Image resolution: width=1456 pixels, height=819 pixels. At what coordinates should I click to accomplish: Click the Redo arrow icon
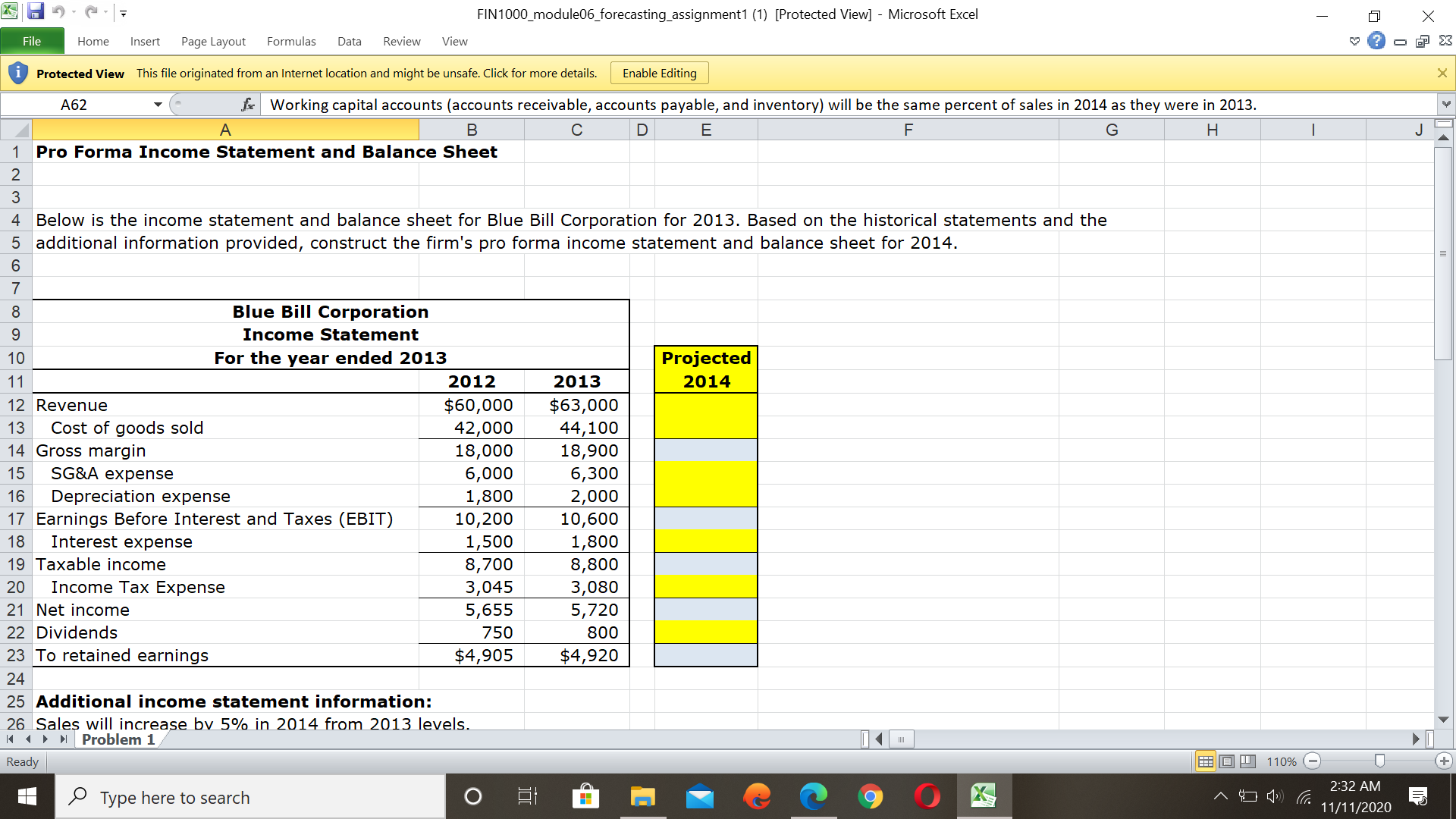tap(91, 12)
